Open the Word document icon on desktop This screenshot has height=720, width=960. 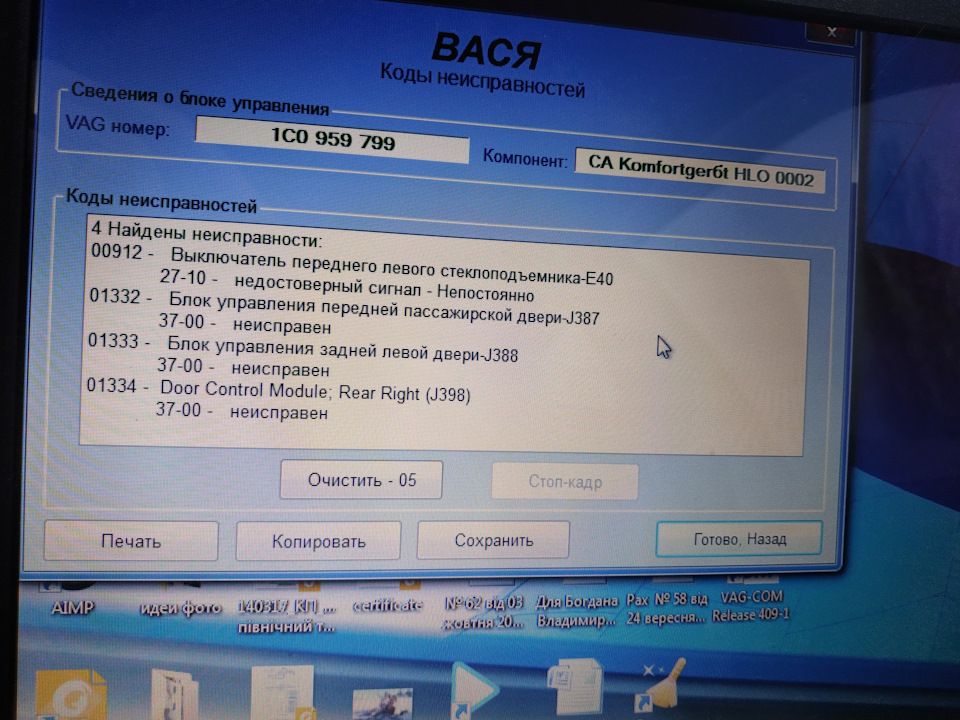point(574,686)
